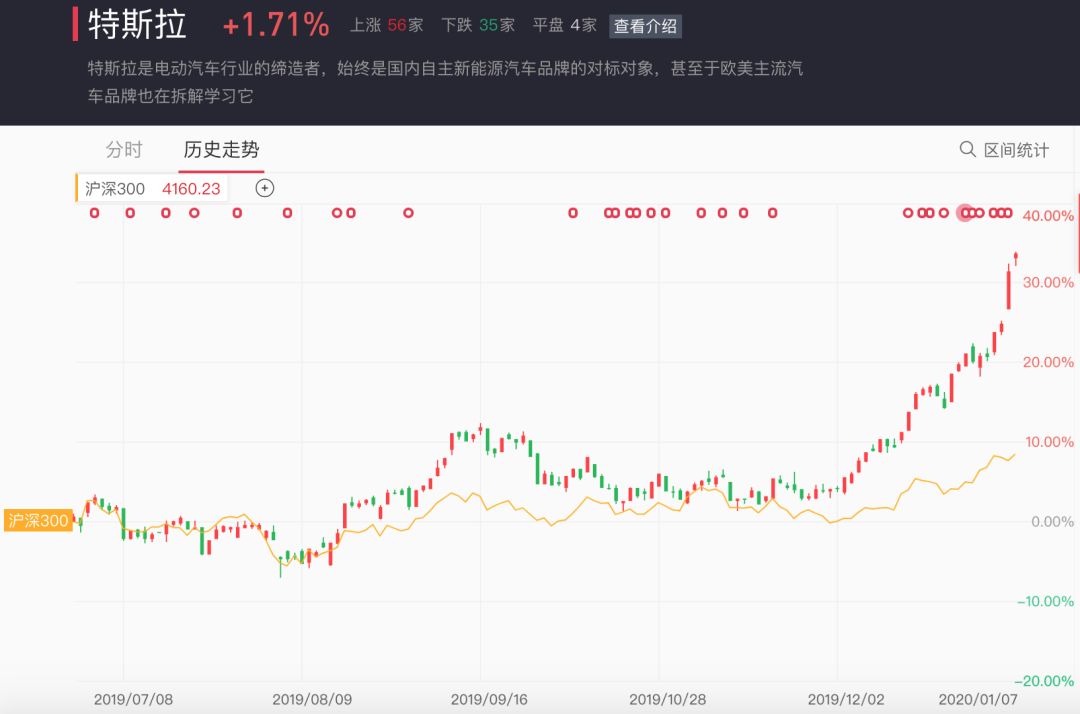Click the first event circle on the far left
Image resolution: width=1080 pixels, height=714 pixels.
click(95, 212)
